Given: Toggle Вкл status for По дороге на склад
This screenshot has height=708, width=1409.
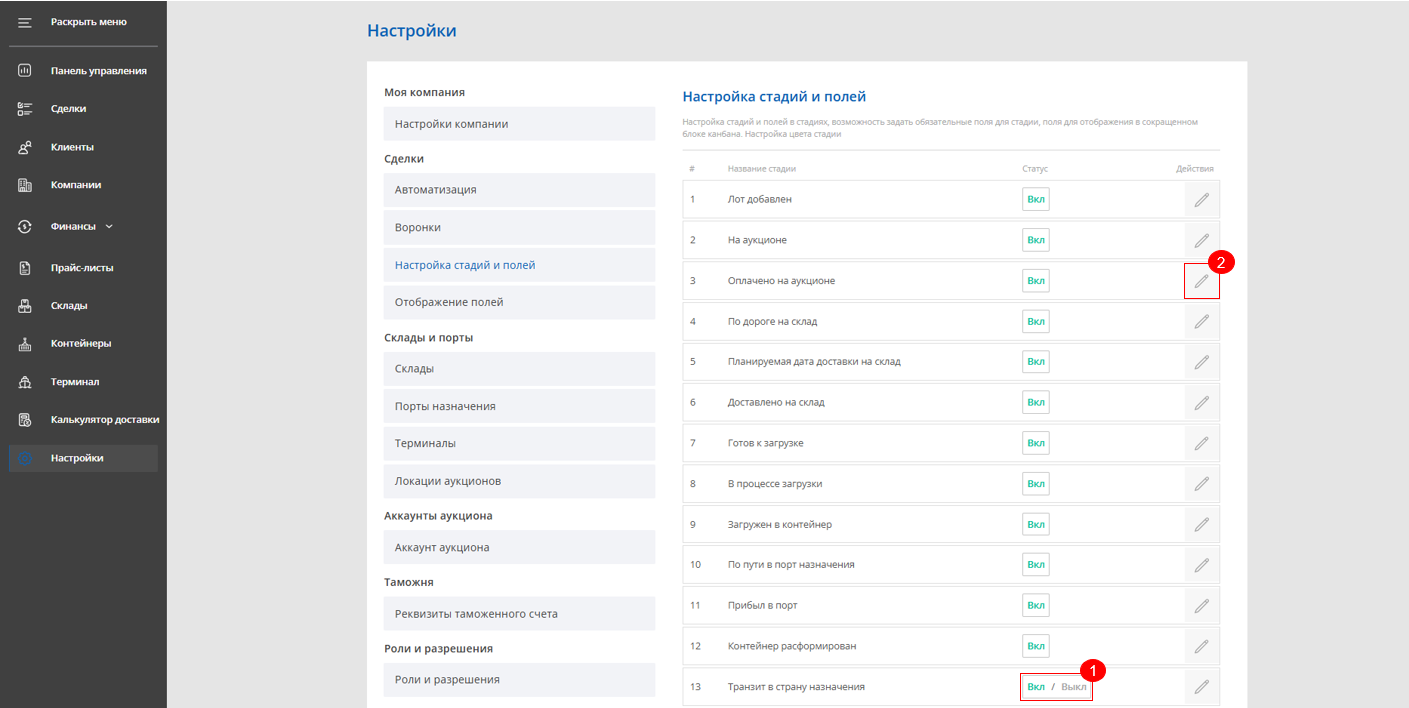Looking at the screenshot, I should click(x=1036, y=321).
